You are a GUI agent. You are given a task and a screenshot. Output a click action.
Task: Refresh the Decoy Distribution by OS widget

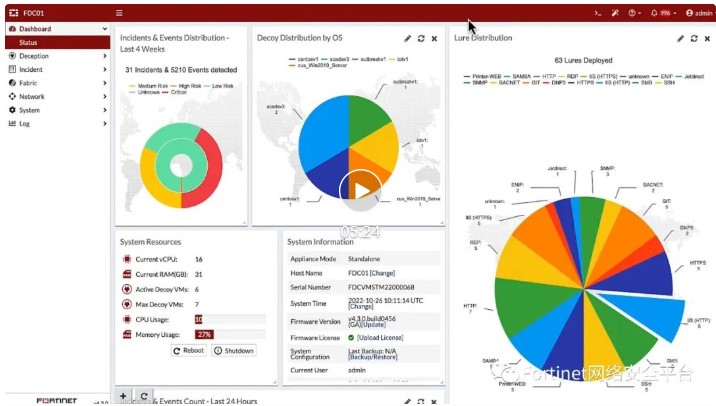(x=421, y=38)
